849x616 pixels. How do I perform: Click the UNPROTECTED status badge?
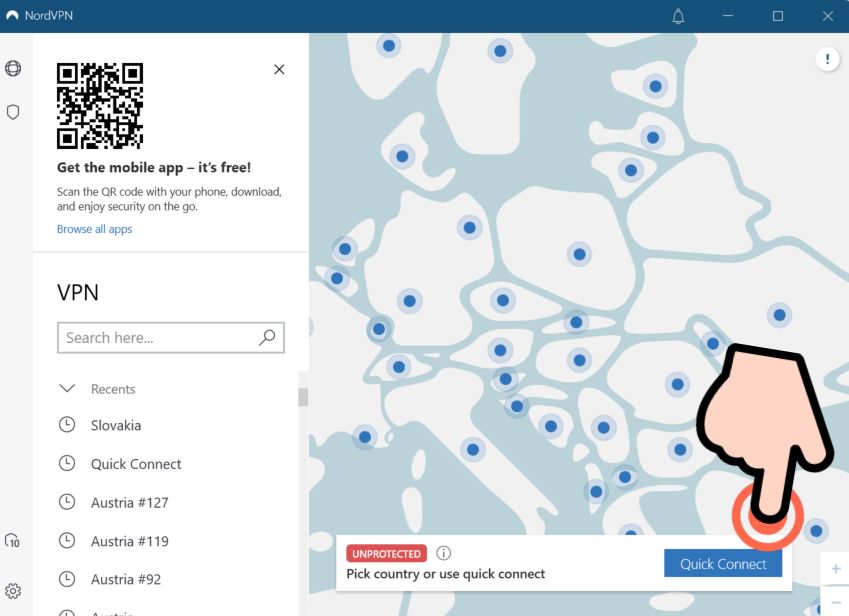pos(387,554)
